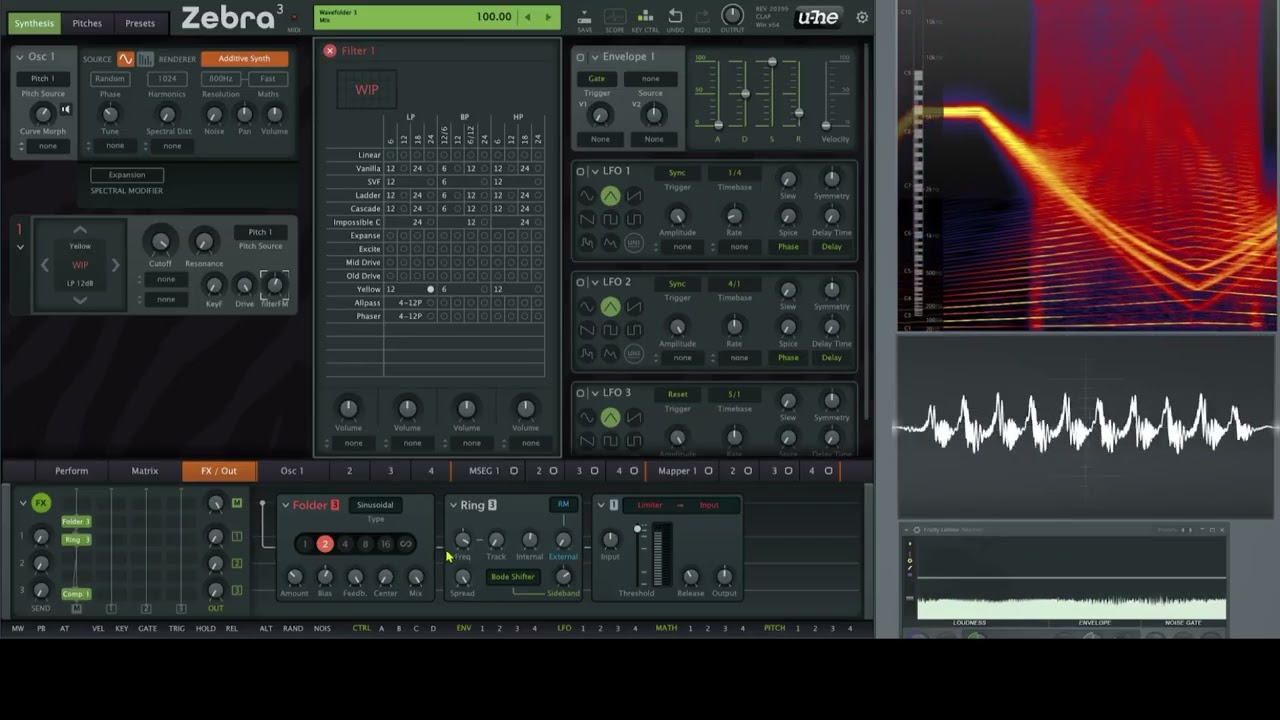The height and width of the screenshot is (720, 1280).
Task: Select the saw up waveform in LFO 3
Action: (633, 418)
